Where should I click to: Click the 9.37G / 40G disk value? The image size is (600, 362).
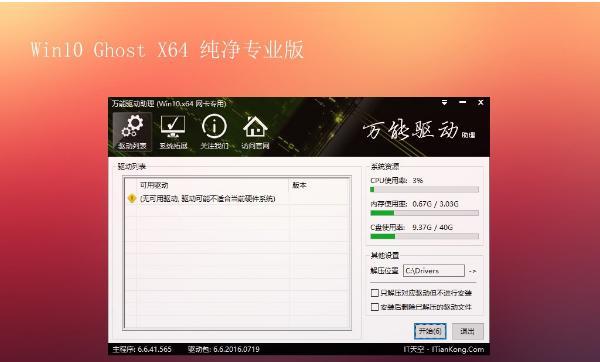pyautogui.click(x=432, y=227)
